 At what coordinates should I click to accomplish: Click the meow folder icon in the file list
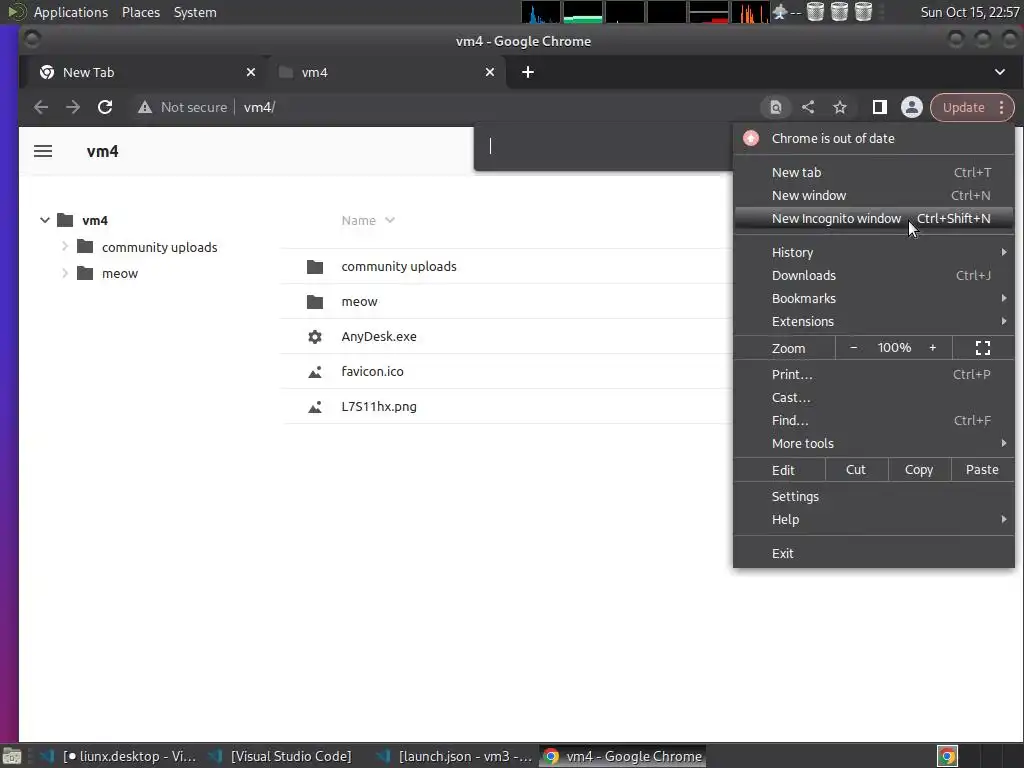coord(315,302)
